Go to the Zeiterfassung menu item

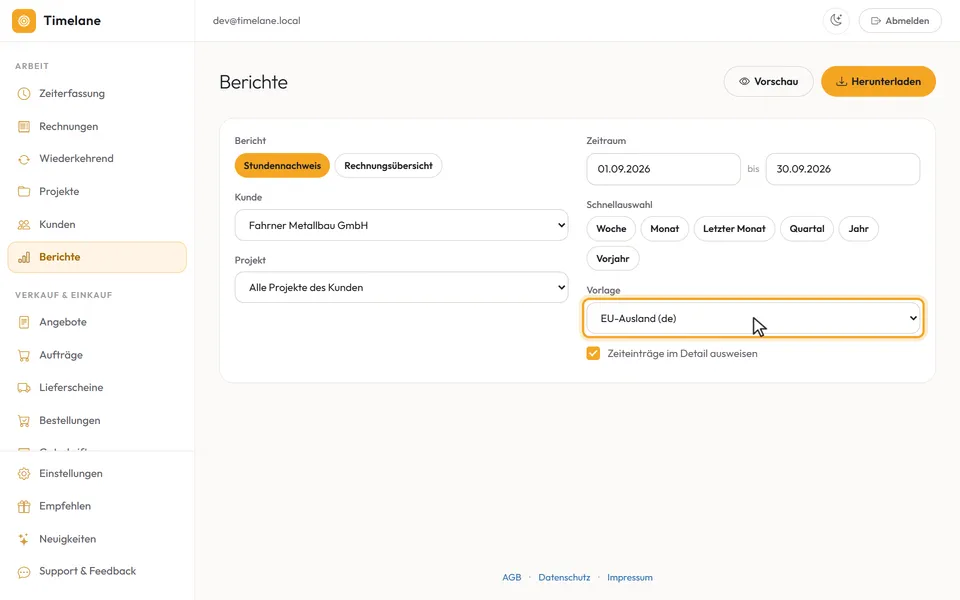click(97, 94)
